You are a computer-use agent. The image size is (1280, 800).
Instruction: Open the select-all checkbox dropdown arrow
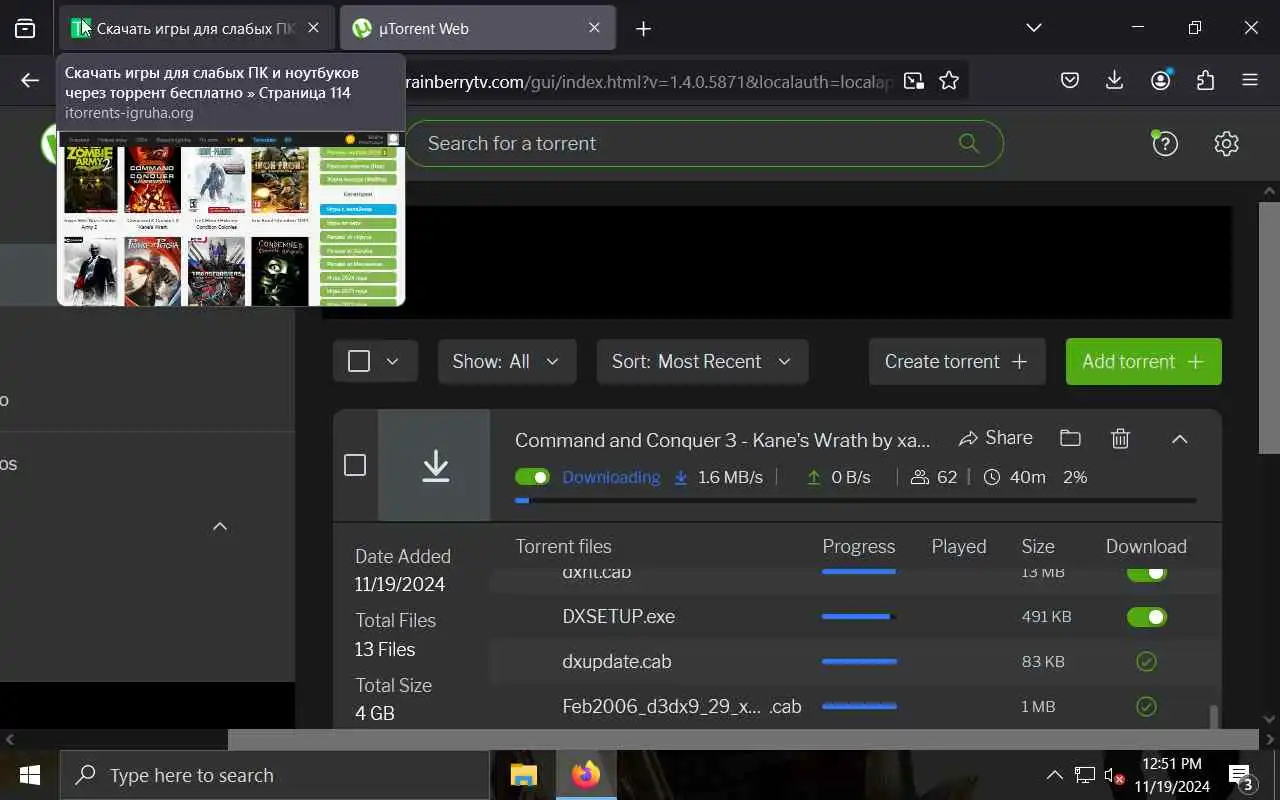tap(392, 361)
